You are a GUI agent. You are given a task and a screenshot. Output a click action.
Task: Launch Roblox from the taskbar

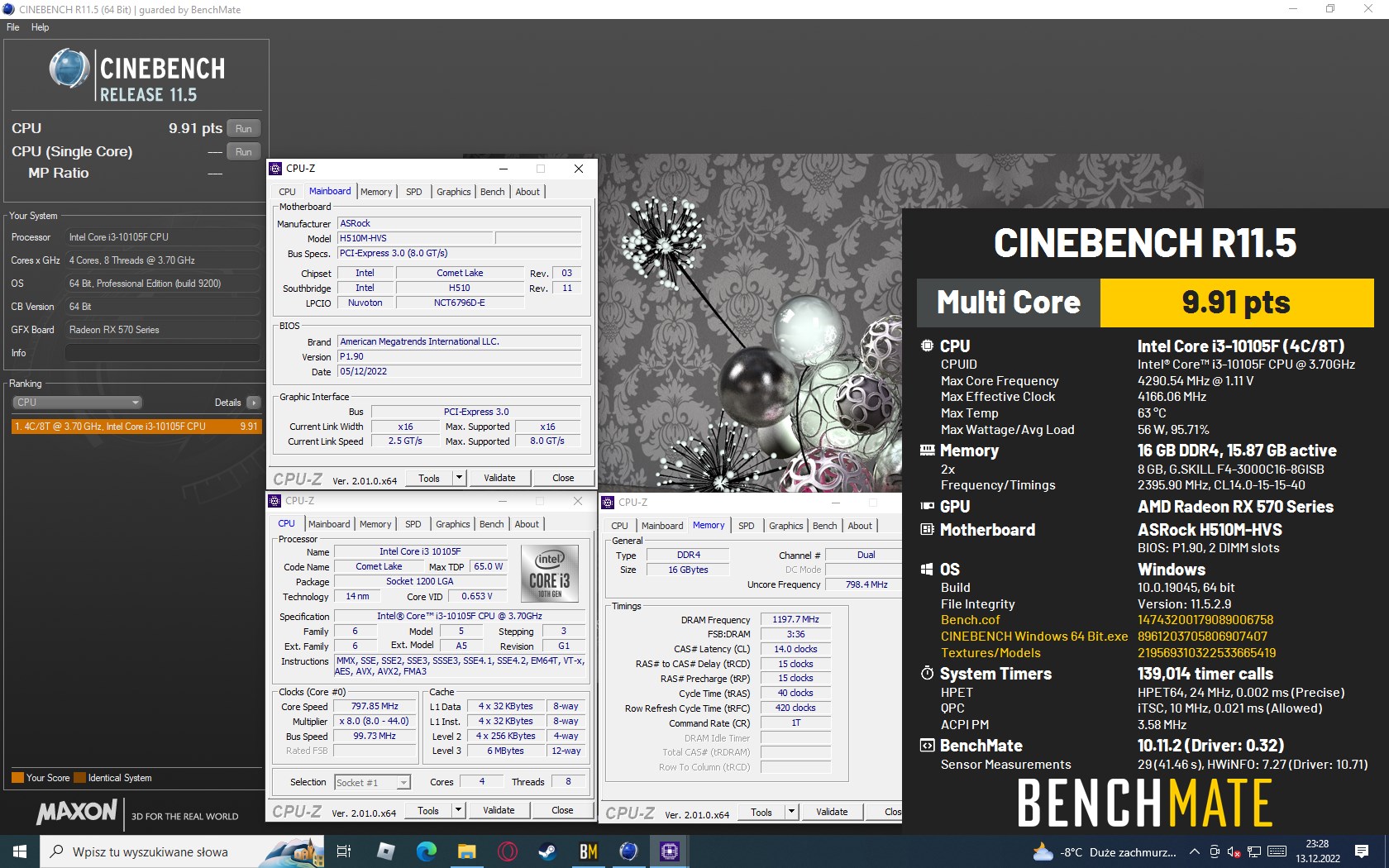click(x=386, y=851)
